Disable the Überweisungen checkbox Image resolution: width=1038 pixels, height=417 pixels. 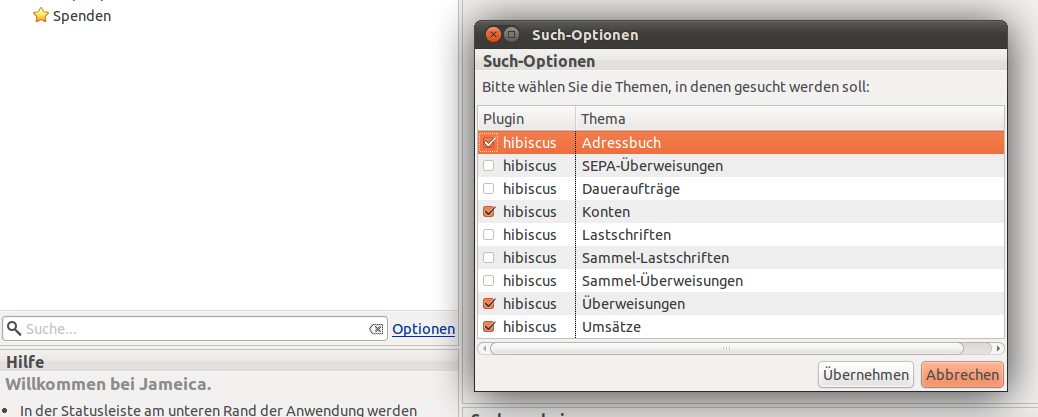[x=489, y=304]
